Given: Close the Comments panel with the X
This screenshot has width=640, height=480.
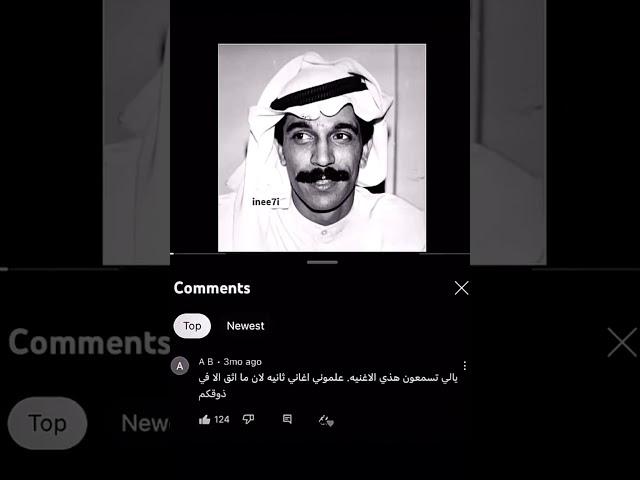Looking at the screenshot, I should [461, 288].
